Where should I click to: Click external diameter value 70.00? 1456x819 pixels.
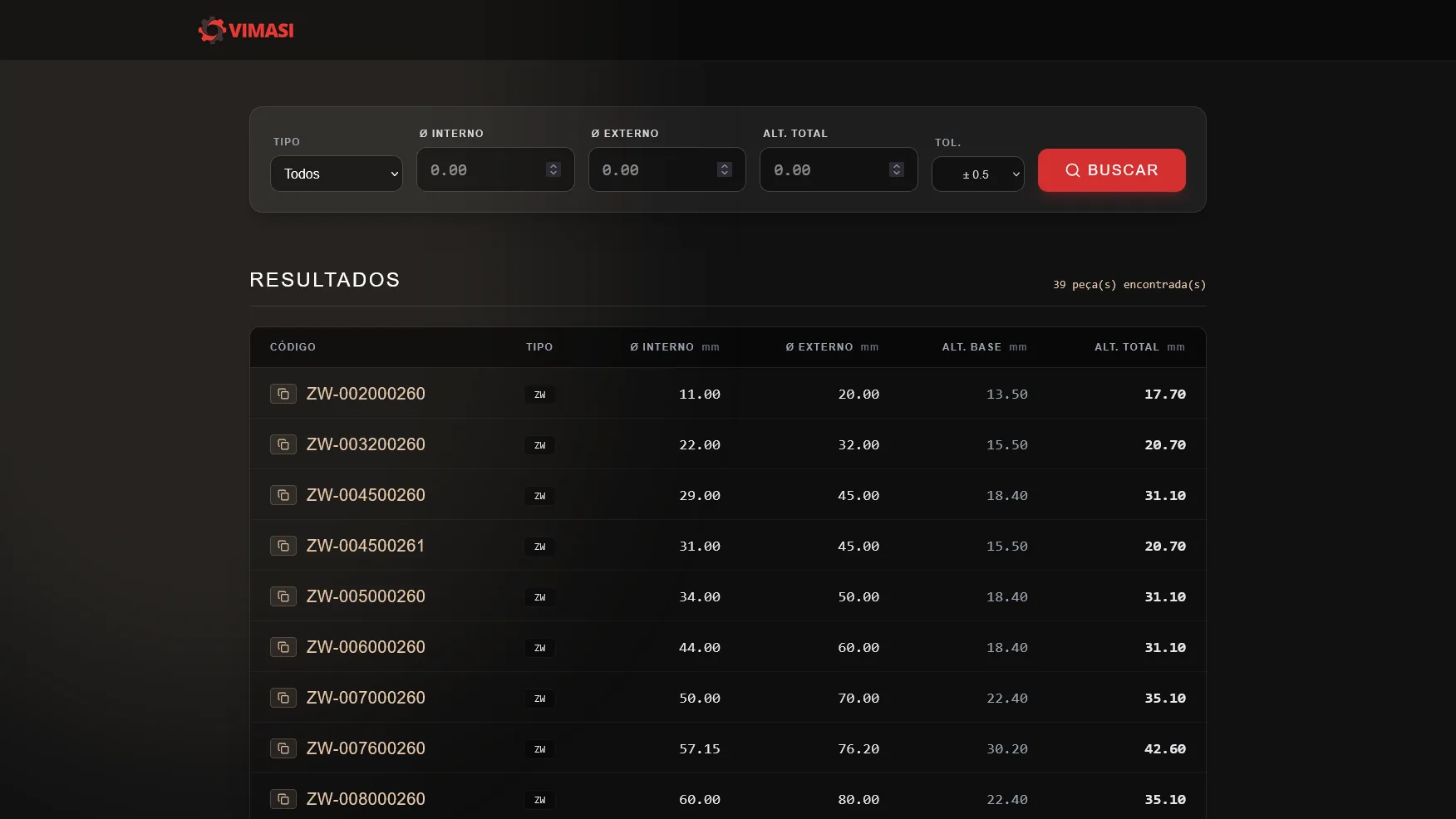tap(858, 699)
